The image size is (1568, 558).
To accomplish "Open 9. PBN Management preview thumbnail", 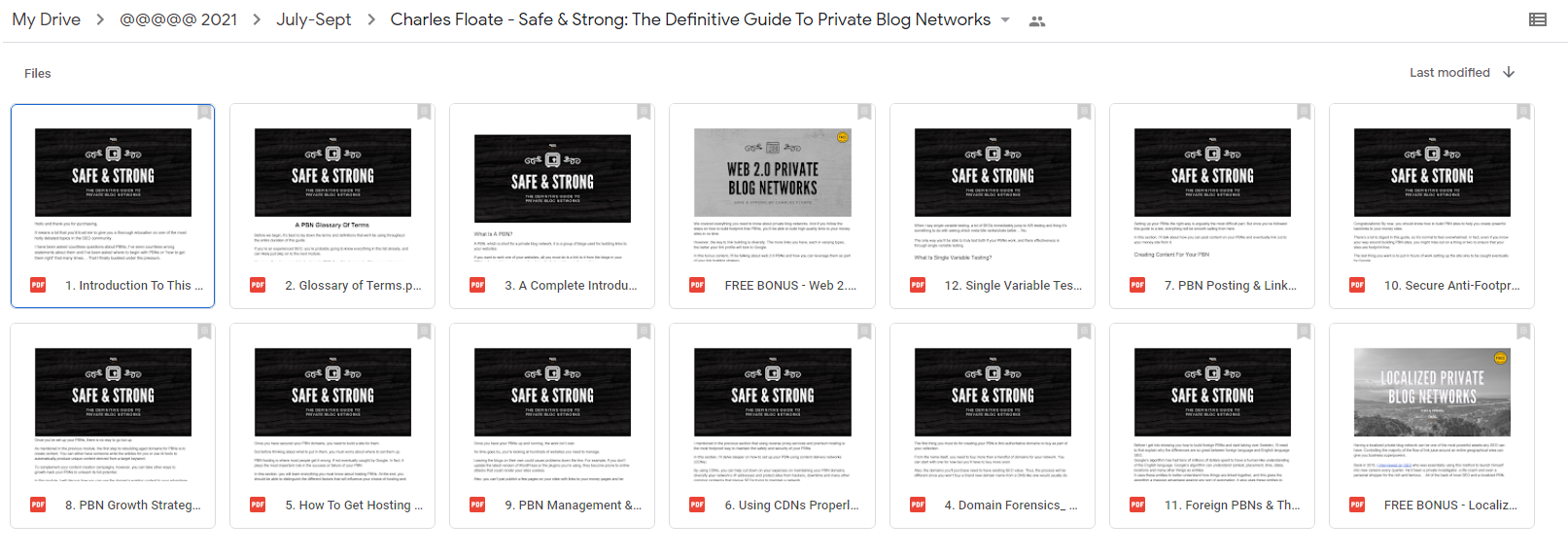I will [x=552, y=413].
